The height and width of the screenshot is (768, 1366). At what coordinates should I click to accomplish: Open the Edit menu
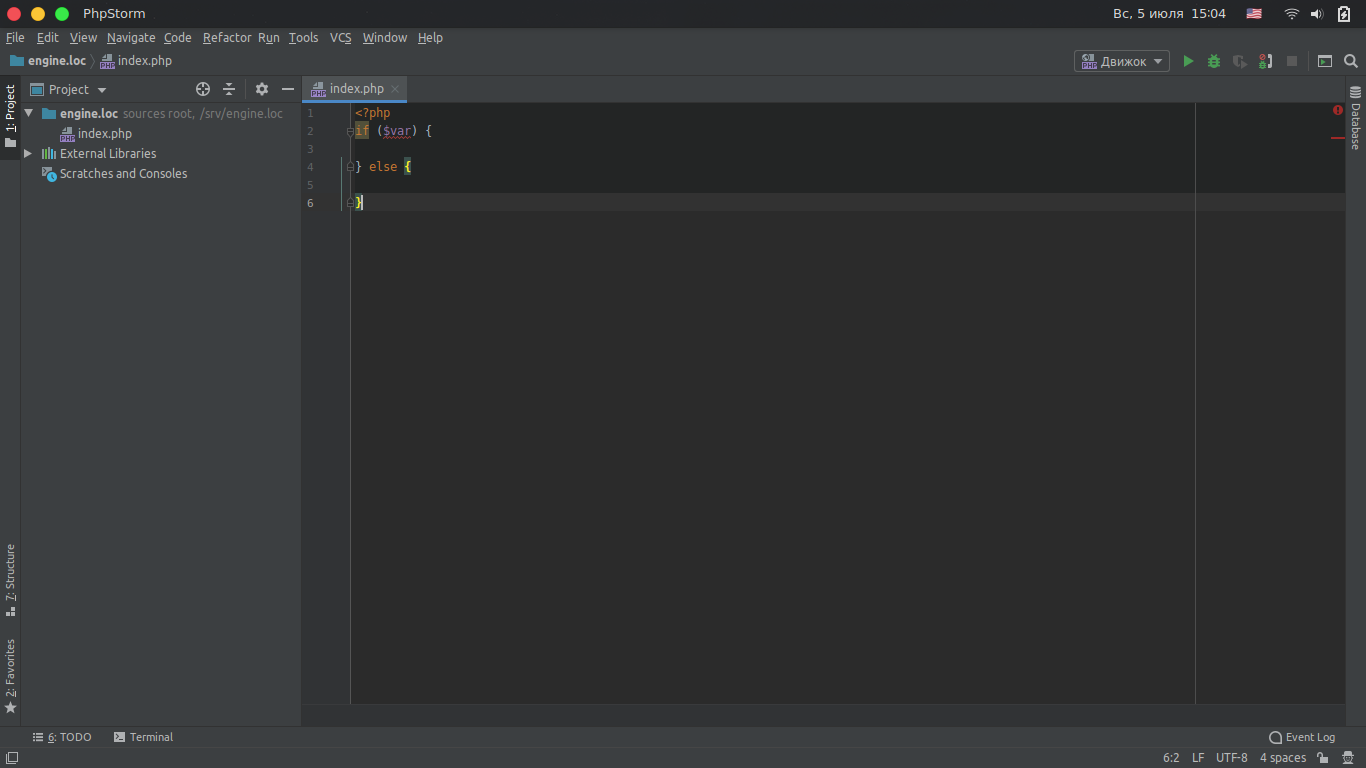click(x=48, y=37)
